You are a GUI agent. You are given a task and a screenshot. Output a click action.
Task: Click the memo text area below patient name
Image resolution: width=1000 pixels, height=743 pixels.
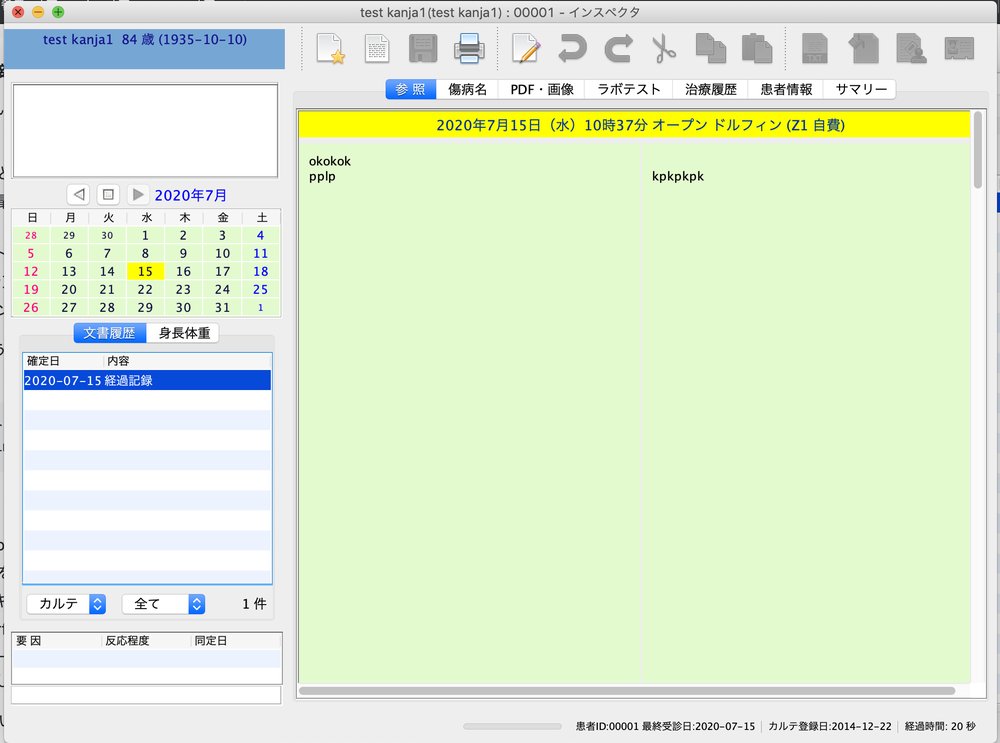point(145,131)
